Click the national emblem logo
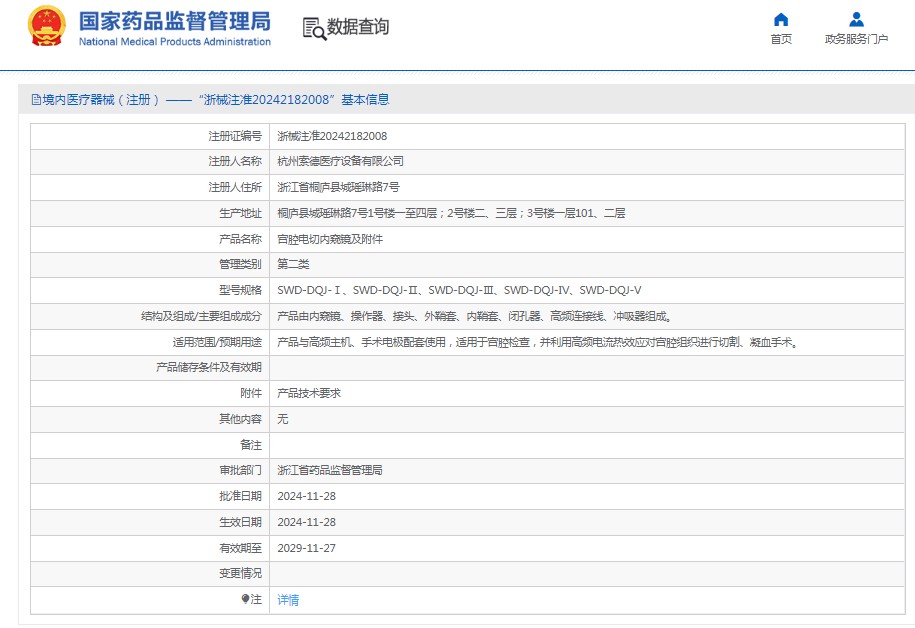The width and height of the screenshot is (915, 628). click(46, 26)
